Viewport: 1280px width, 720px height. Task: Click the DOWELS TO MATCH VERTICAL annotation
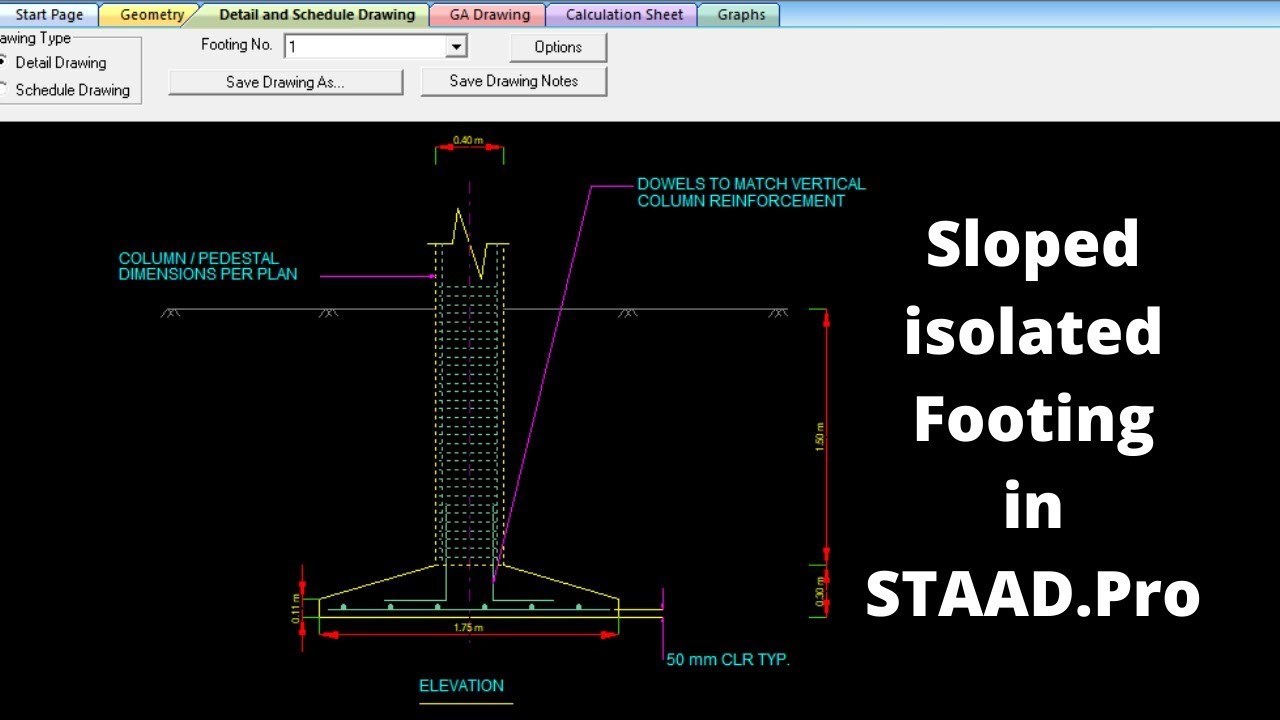pyautogui.click(x=752, y=184)
